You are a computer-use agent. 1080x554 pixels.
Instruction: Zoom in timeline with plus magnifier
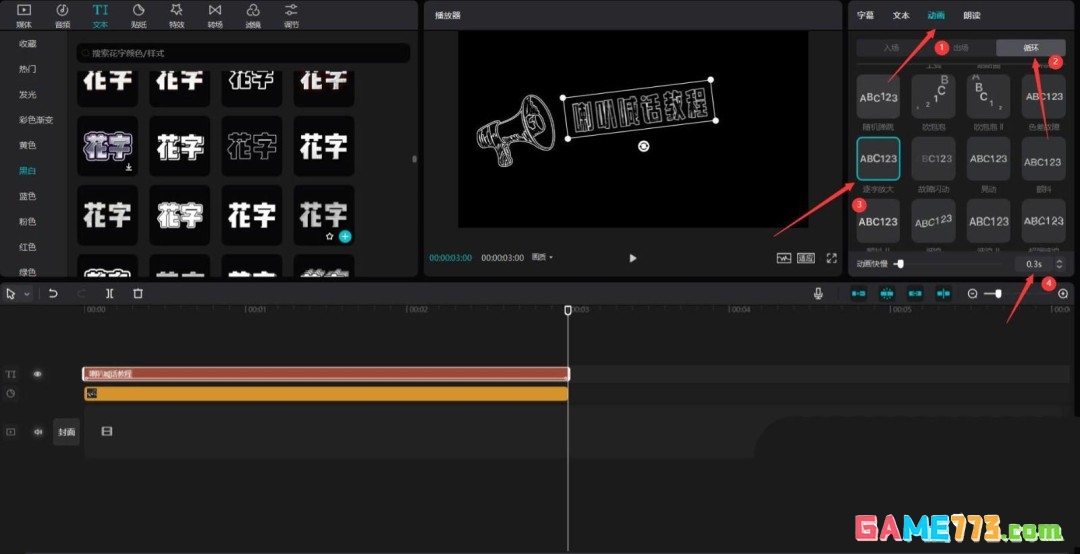click(x=1063, y=294)
